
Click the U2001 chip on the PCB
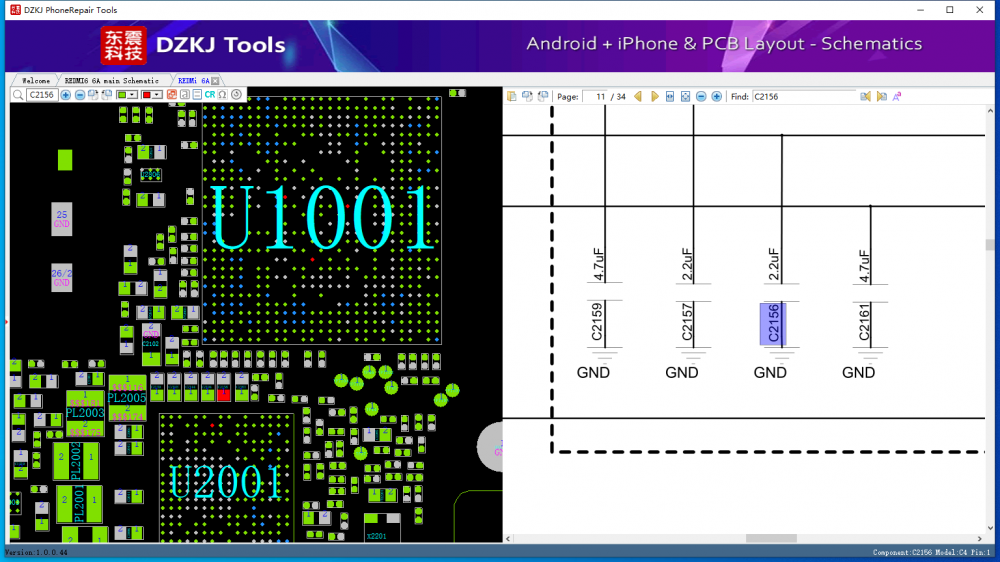[x=226, y=478]
